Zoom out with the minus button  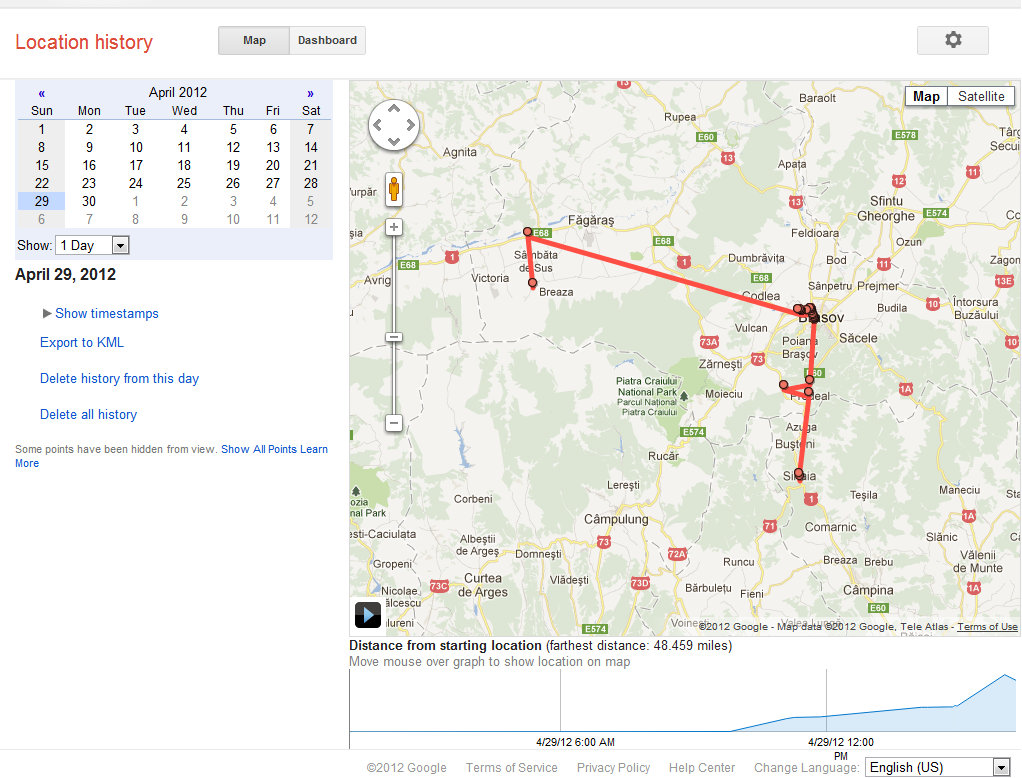(x=394, y=423)
